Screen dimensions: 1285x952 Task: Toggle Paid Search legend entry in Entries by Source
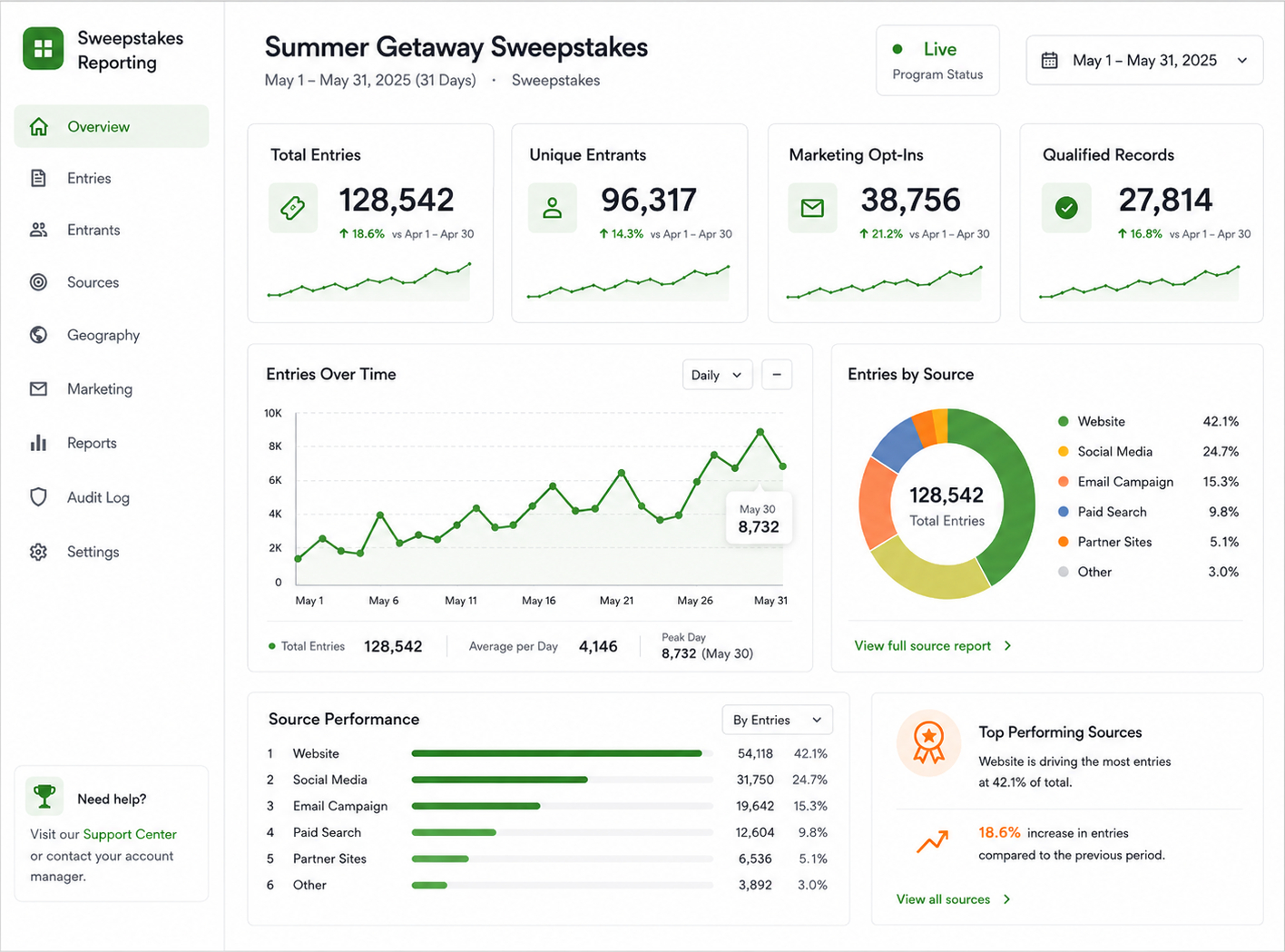pyautogui.click(x=1148, y=512)
